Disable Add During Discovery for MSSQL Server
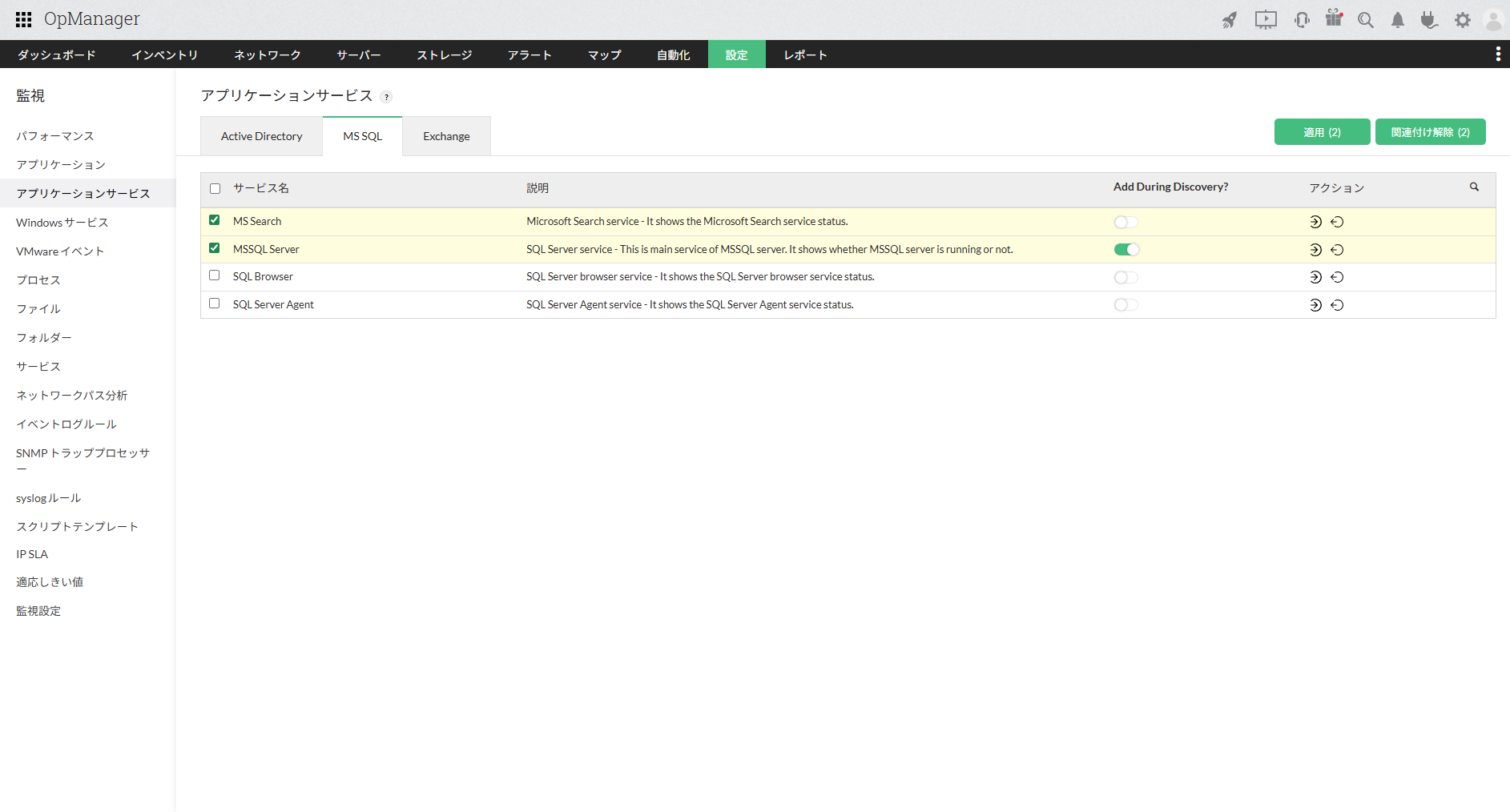 pyautogui.click(x=1126, y=250)
